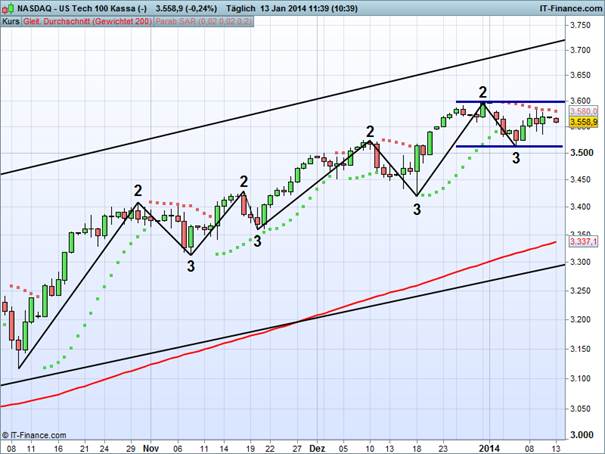
Task: Click the 23 date label on the time axis
Action: (443, 449)
